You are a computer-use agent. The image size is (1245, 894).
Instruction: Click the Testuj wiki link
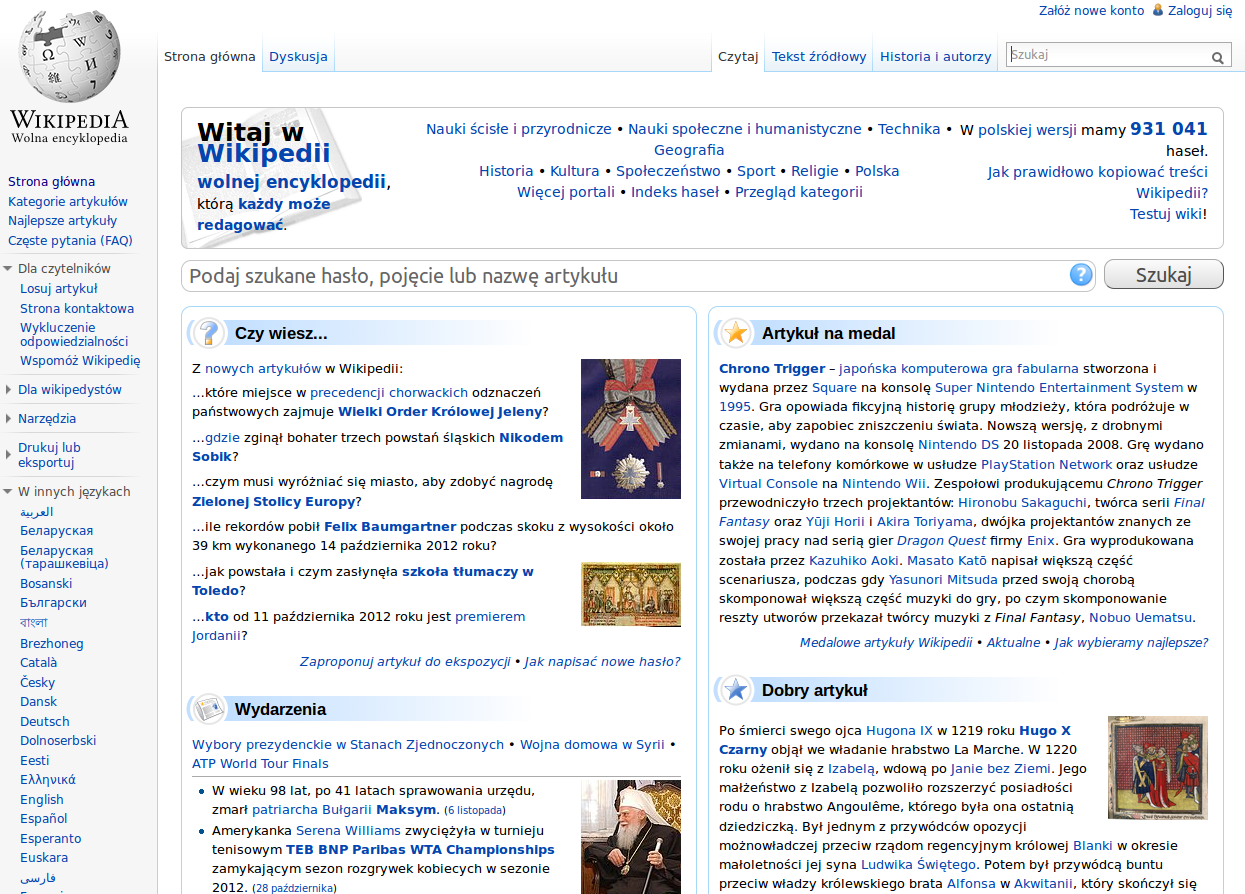(x=1166, y=213)
